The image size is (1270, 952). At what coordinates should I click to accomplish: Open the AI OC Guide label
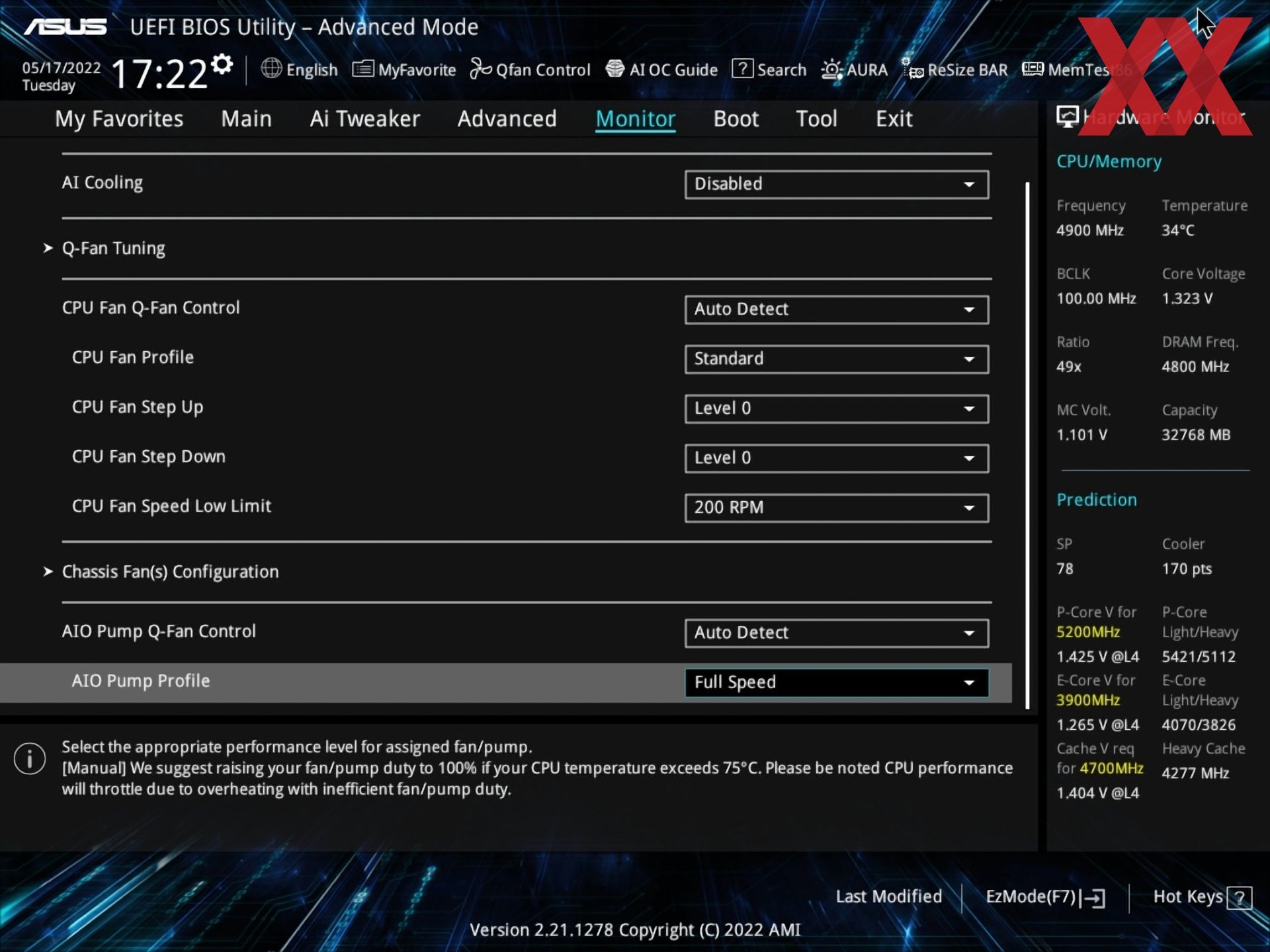pyautogui.click(x=673, y=69)
